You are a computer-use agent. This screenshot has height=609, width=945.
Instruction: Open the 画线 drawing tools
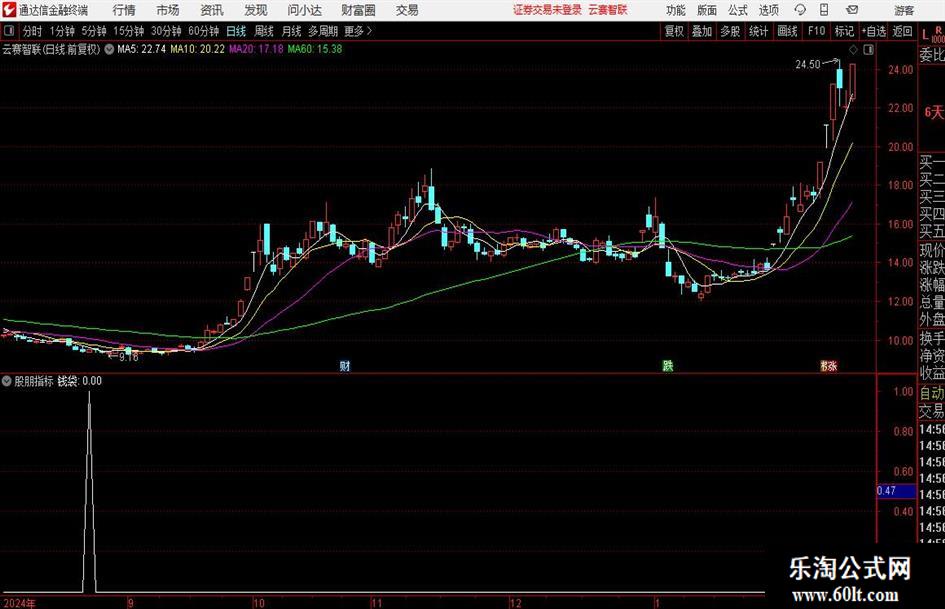tap(788, 31)
